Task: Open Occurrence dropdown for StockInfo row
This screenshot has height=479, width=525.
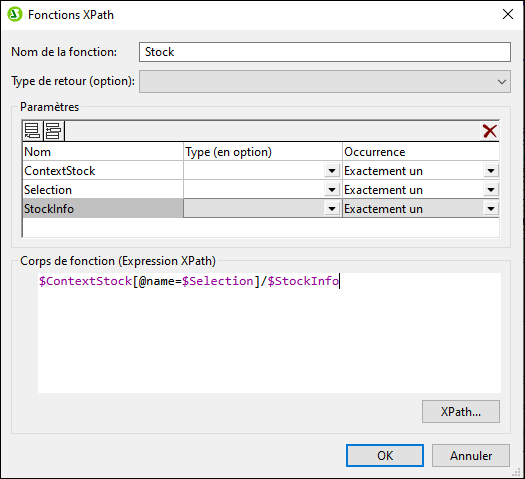Action: pos(491,209)
